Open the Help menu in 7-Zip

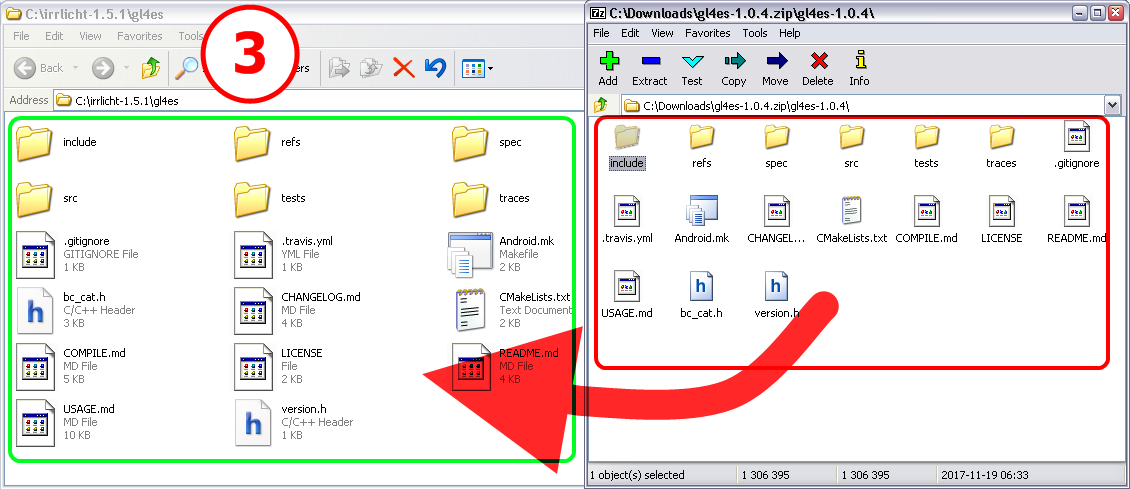coord(790,33)
